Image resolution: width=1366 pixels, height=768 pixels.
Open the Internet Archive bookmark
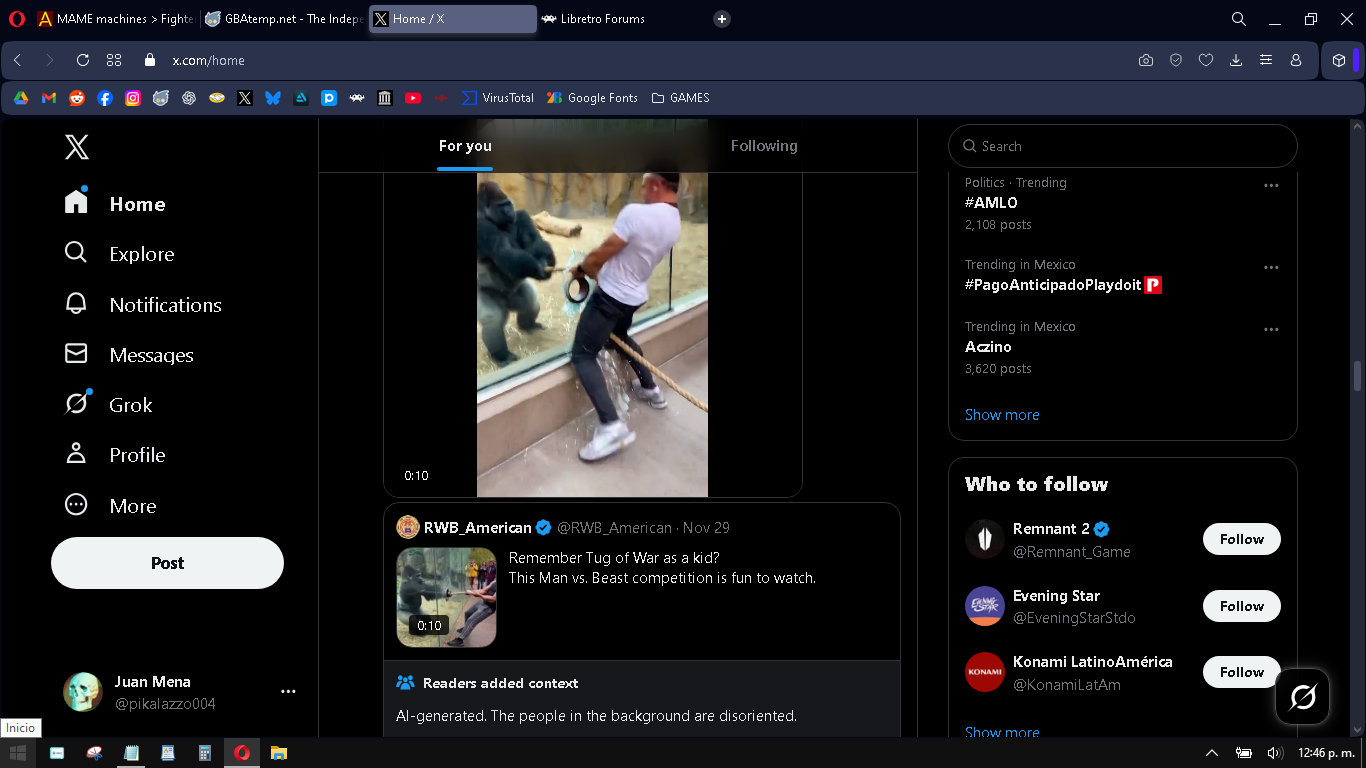point(385,98)
